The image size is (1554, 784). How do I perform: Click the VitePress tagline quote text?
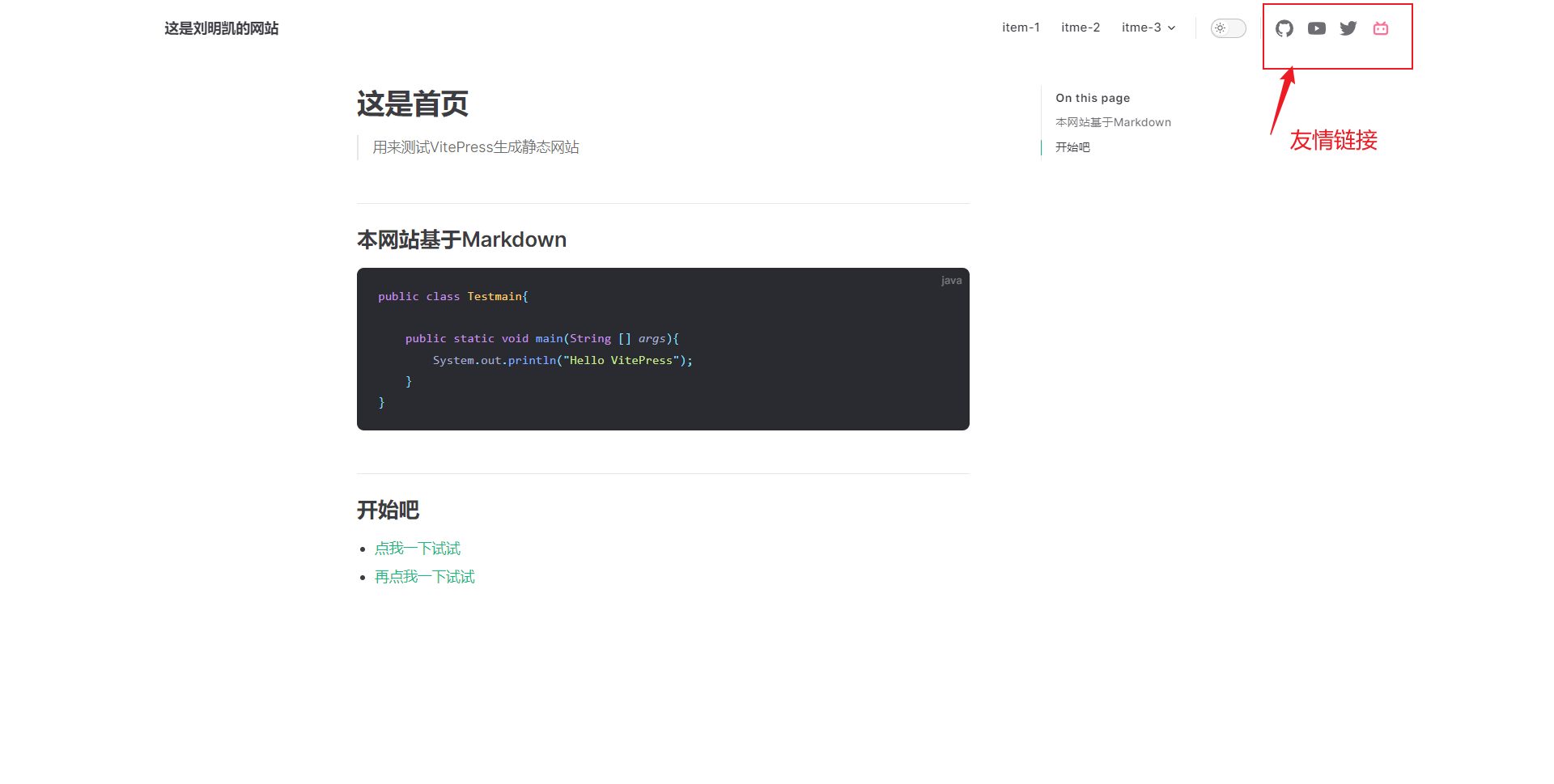coord(476,147)
